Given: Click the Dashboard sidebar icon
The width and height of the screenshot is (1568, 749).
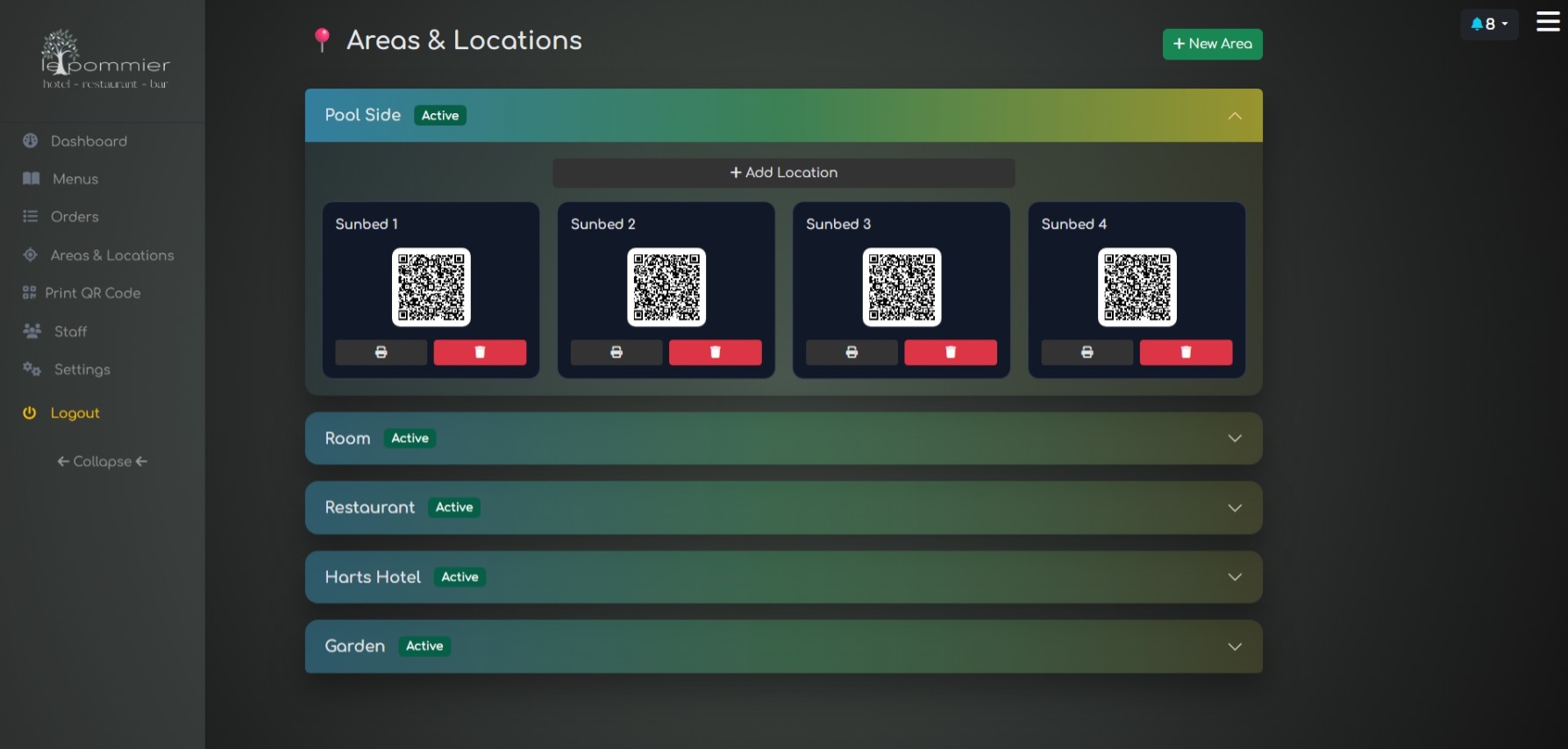Looking at the screenshot, I should pyautogui.click(x=31, y=140).
